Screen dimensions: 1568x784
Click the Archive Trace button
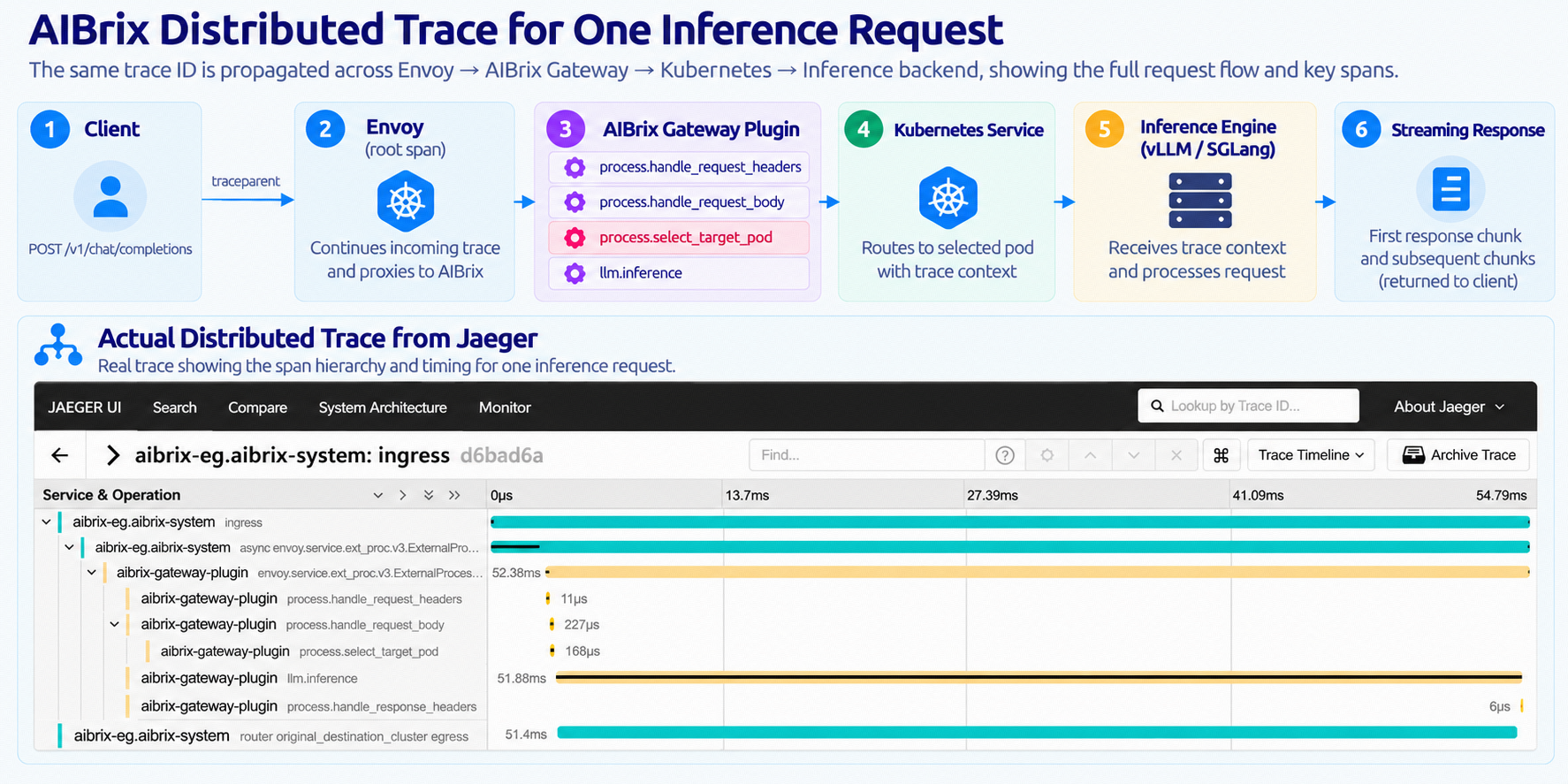tap(1458, 455)
